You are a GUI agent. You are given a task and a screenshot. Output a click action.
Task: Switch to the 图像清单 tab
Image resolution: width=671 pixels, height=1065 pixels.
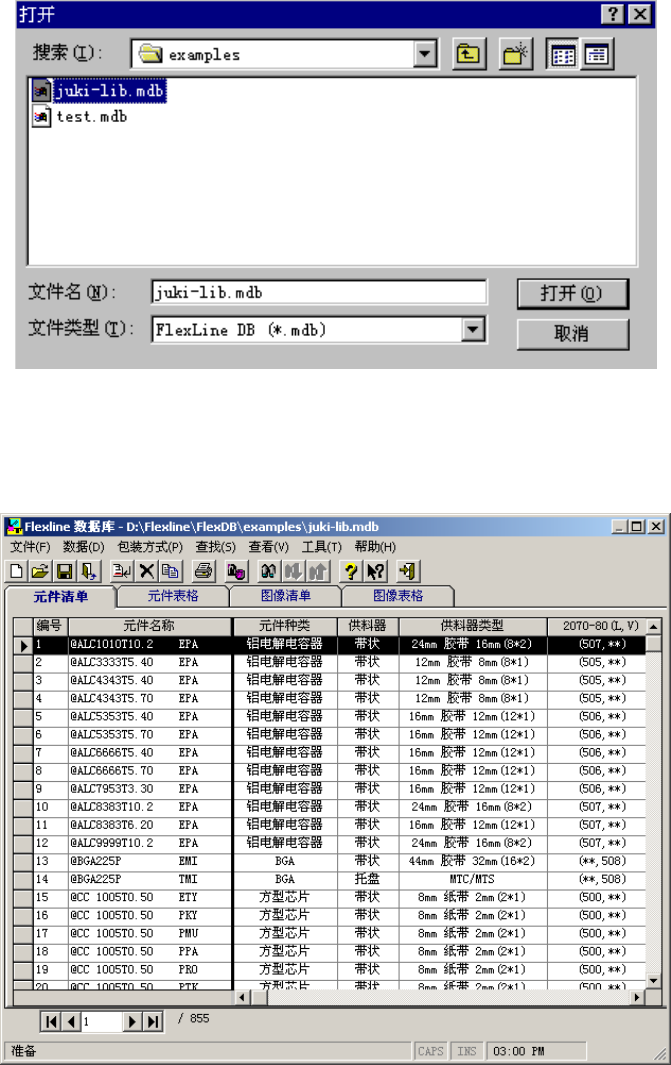pyautogui.click(x=286, y=596)
